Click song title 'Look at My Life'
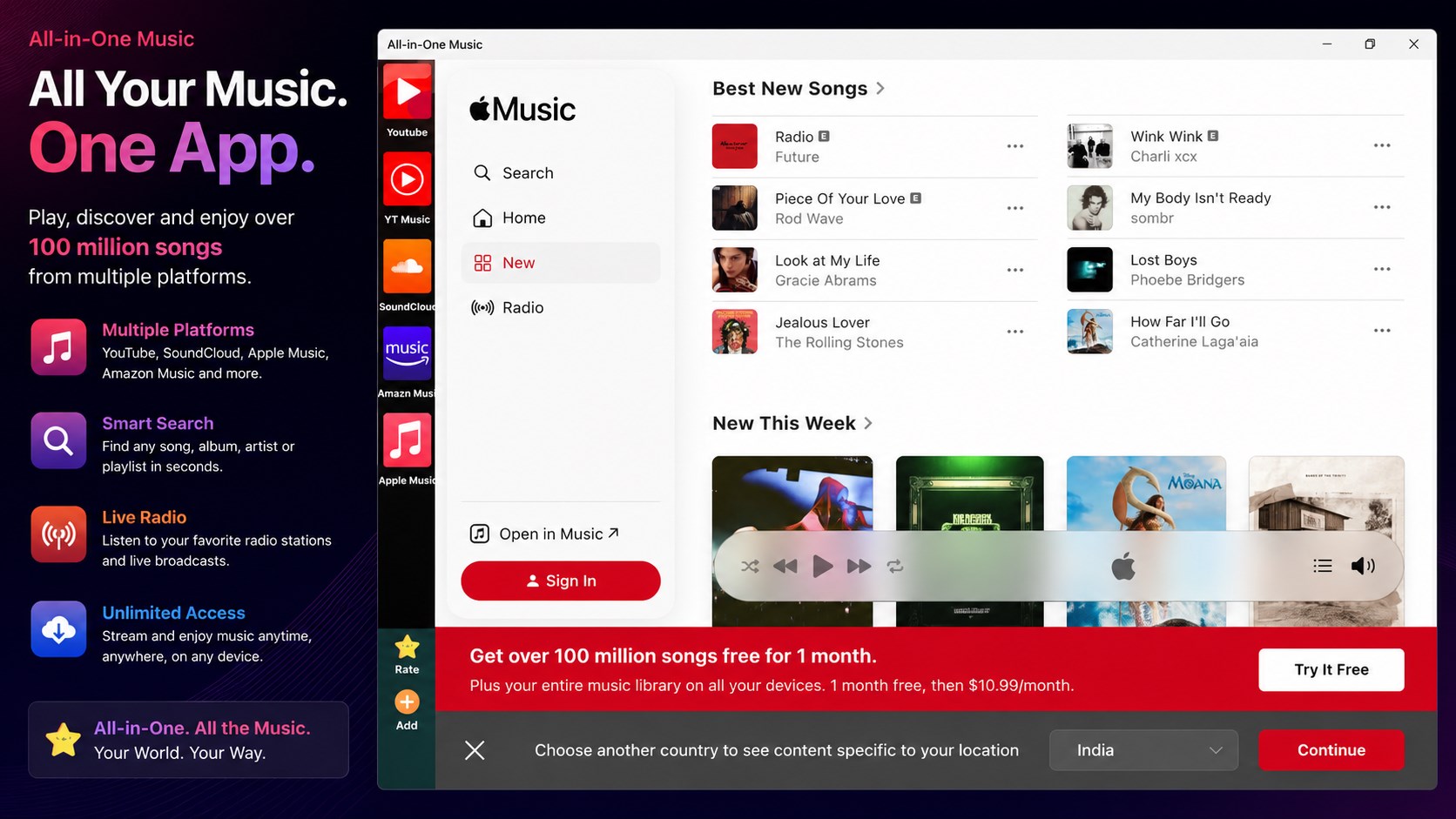Screen dimensions: 1456x819 click(x=827, y=261)
